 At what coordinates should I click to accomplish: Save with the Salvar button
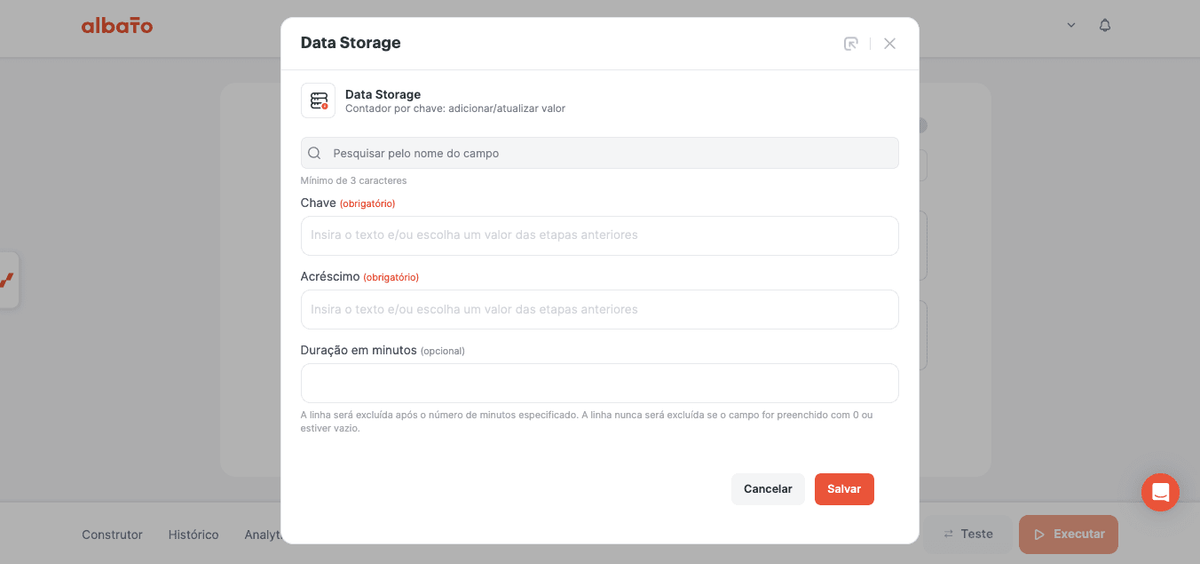[844, 489]
